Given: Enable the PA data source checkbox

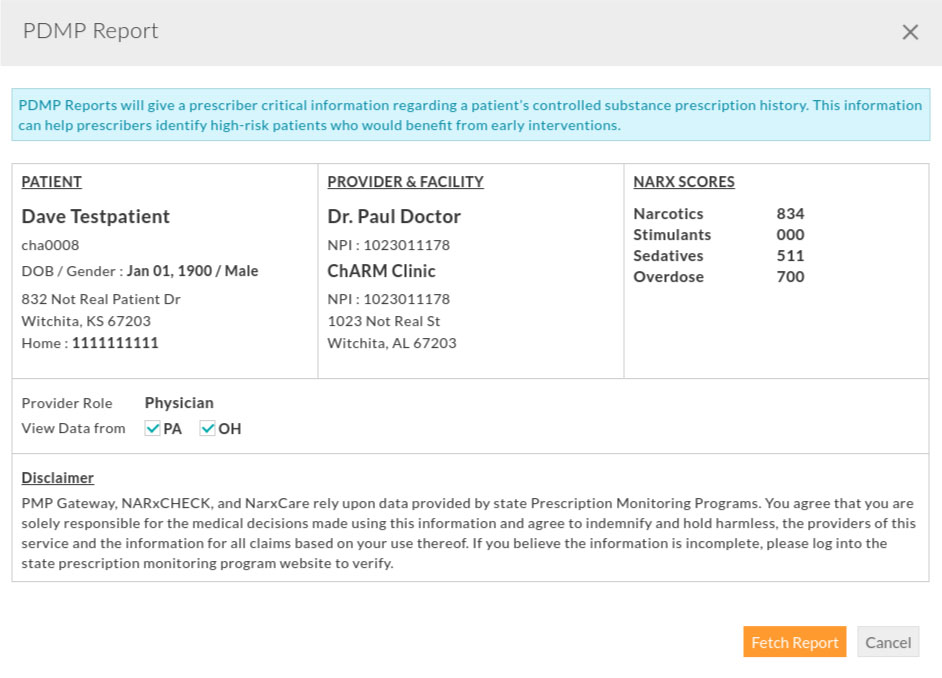Looking at the screenshot, I should click(152, 428).
